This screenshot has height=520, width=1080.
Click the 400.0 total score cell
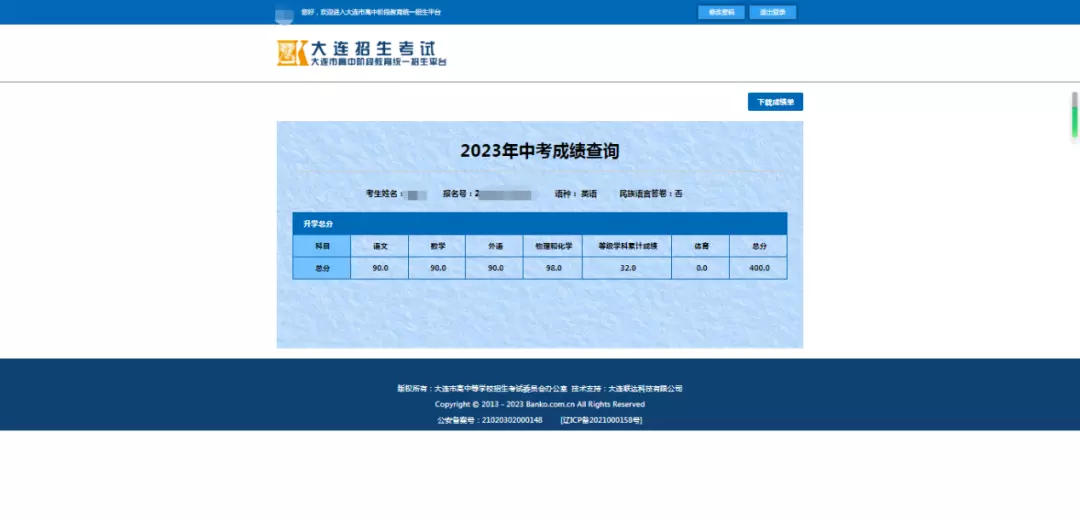pyautogui.click(x=758, y=268)
